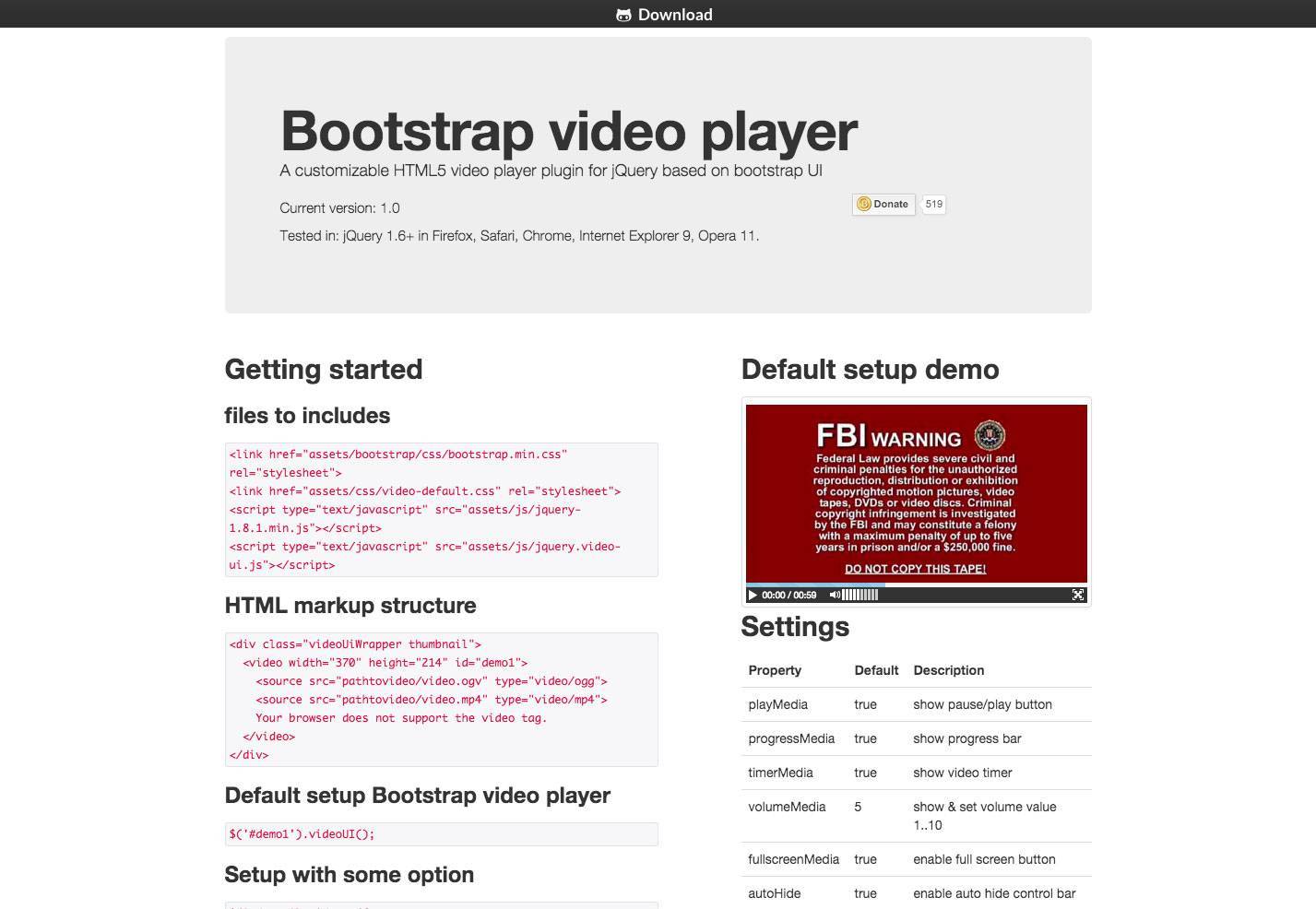The width and height of the screenshot is (1316, 909).
Task: Seek using the video progress bar
Action: coord(917,584)
